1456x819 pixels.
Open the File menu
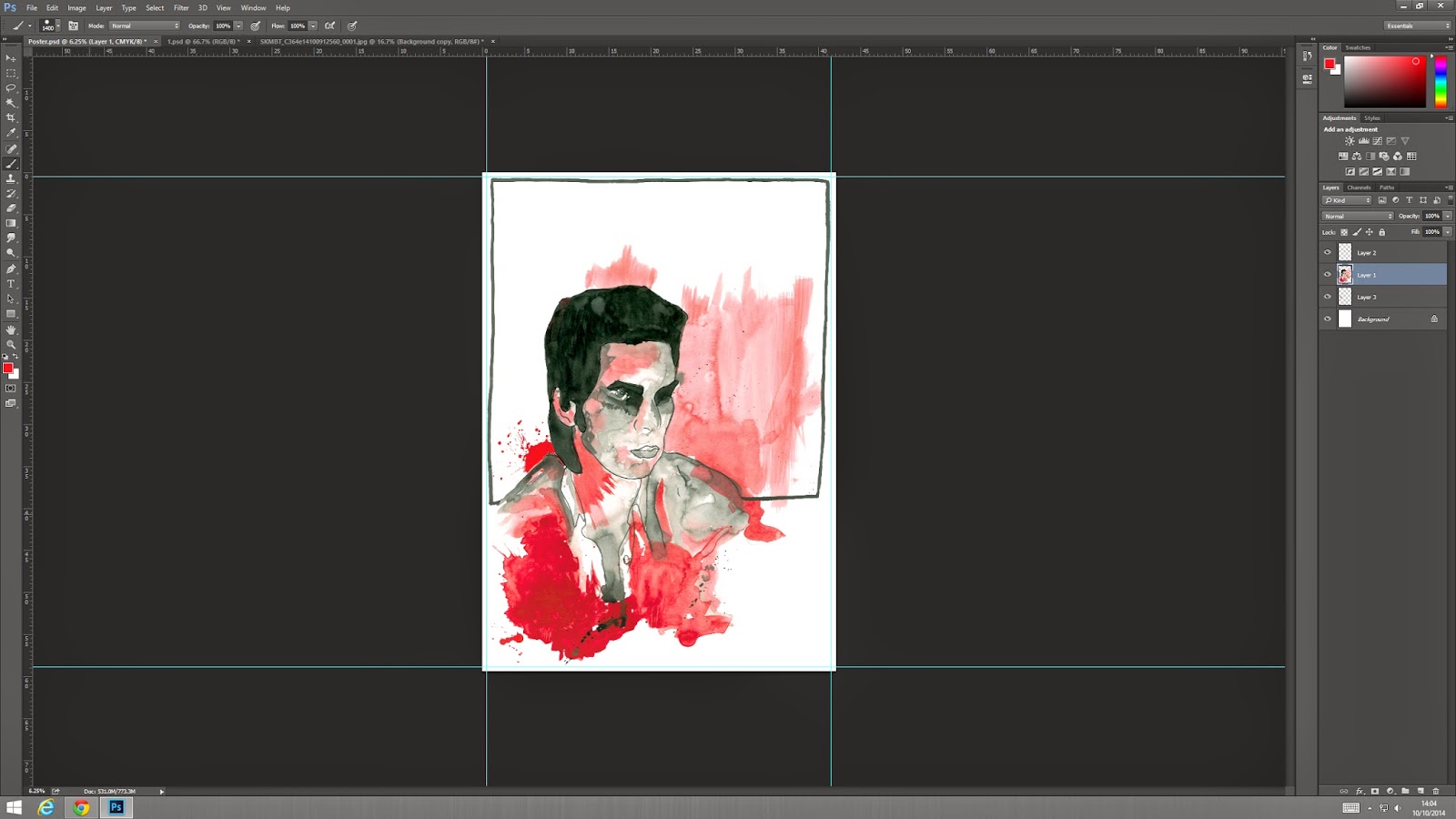32,7
